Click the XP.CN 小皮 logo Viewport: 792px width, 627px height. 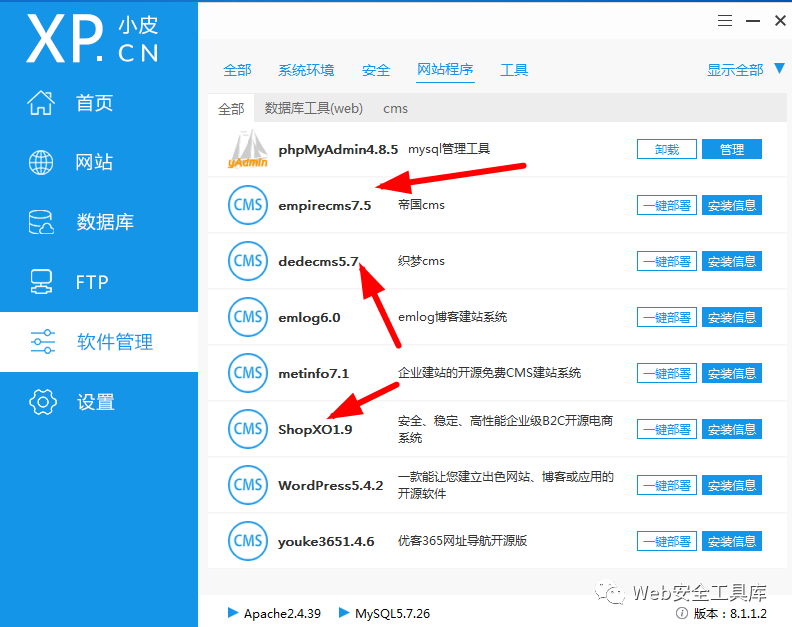tap(92, 38)
